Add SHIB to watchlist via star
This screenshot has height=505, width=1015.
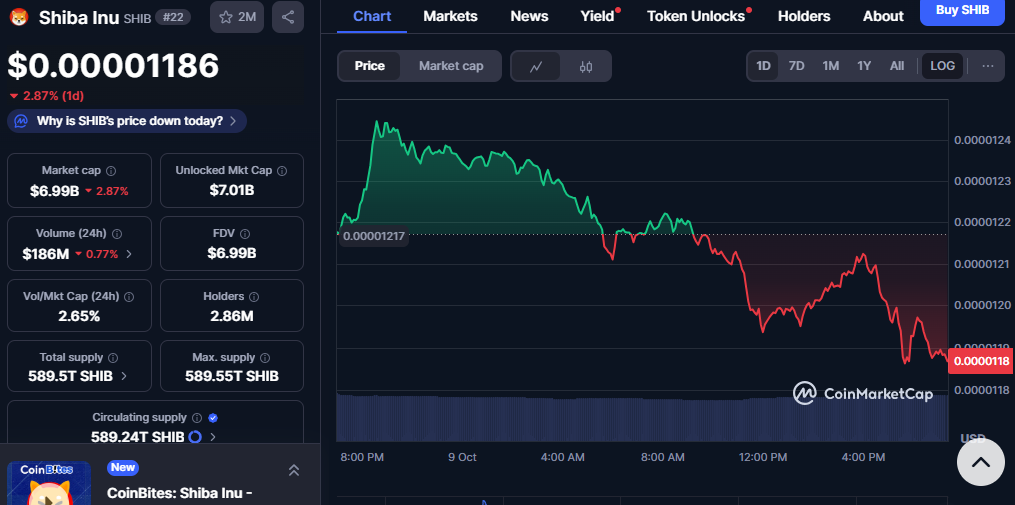click(x=237, y=17)
